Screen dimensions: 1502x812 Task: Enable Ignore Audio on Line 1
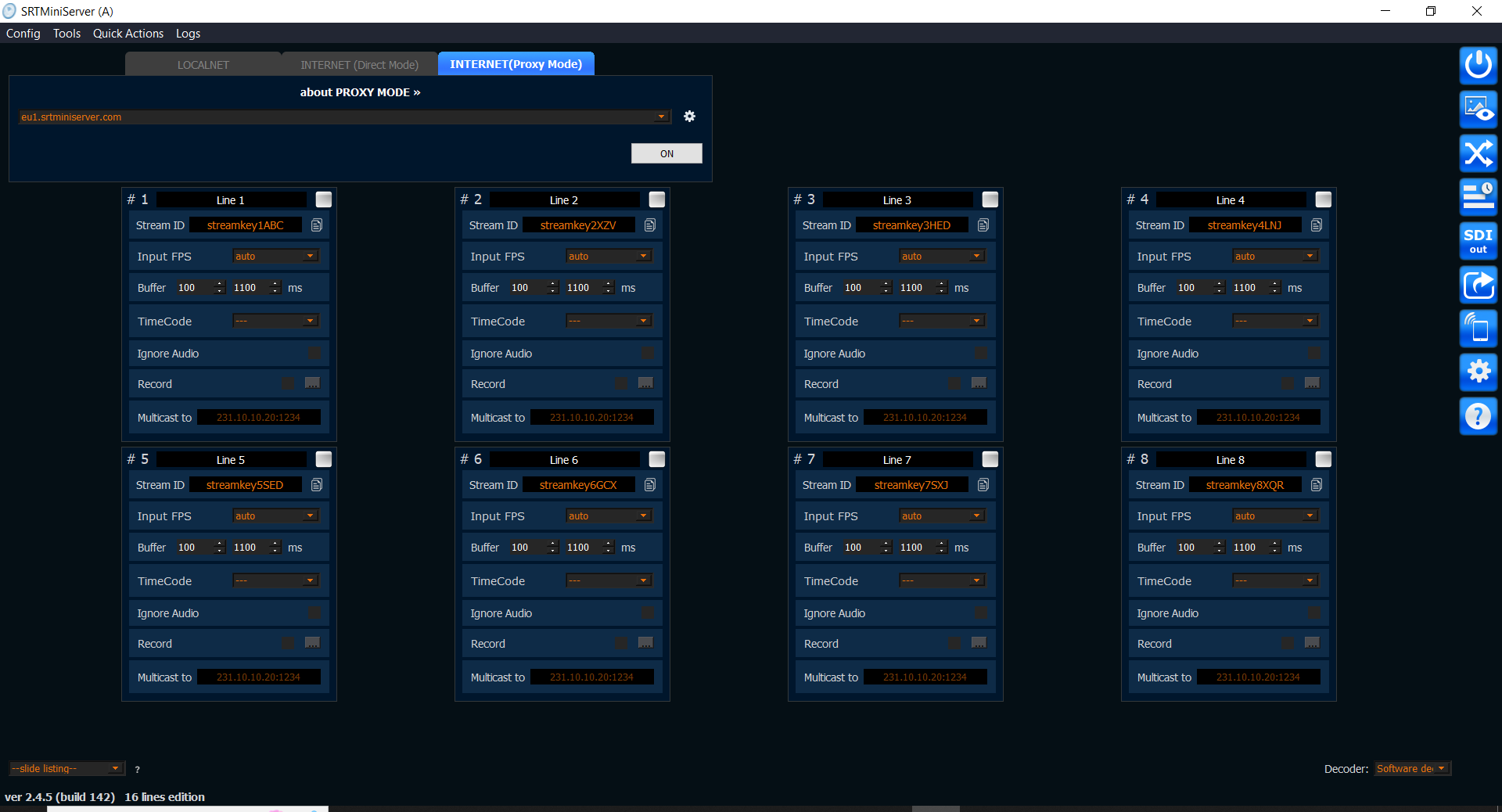[314, 353]
